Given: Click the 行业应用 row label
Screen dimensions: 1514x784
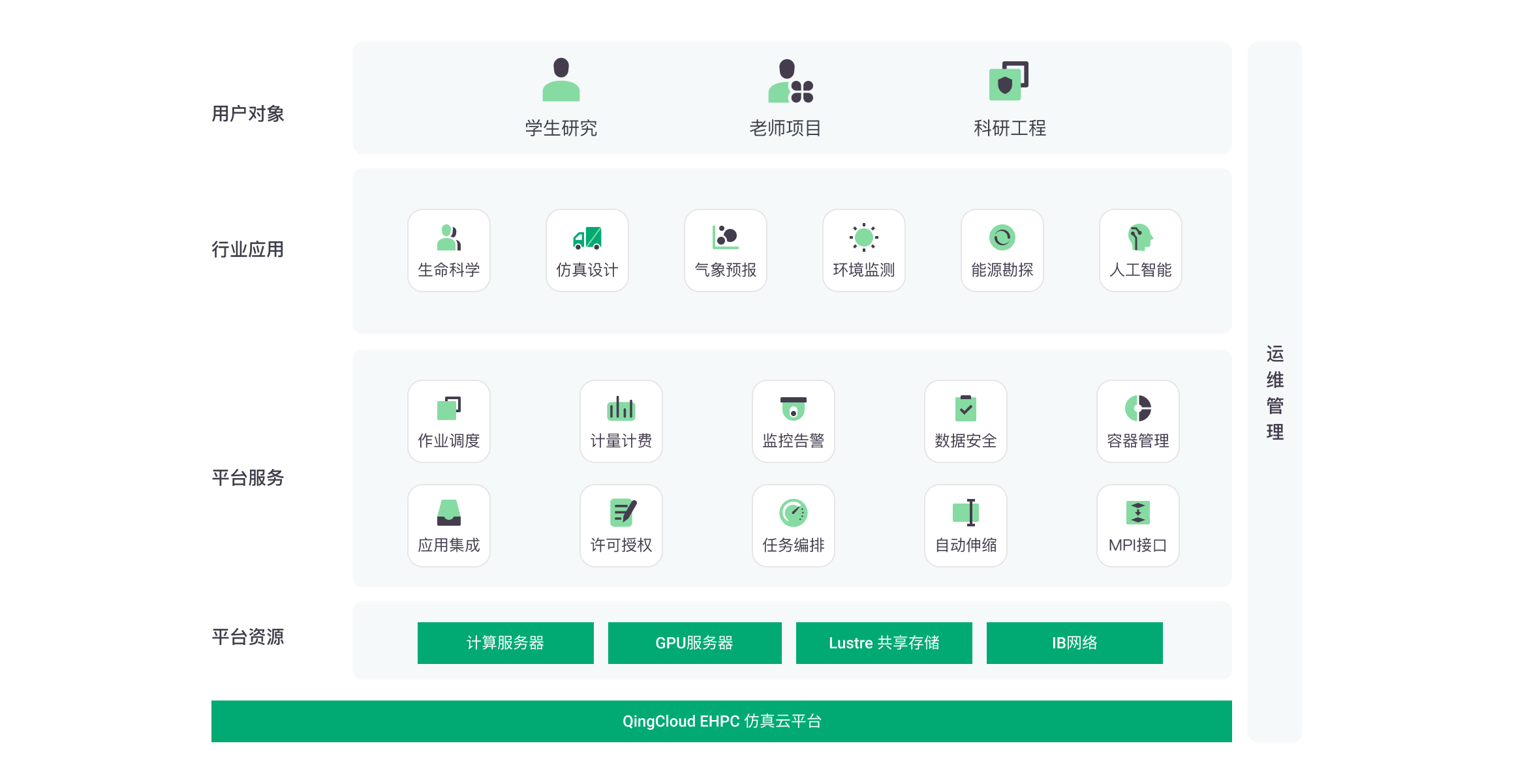Looking at the screenshot, I should (x=248, y=249).
